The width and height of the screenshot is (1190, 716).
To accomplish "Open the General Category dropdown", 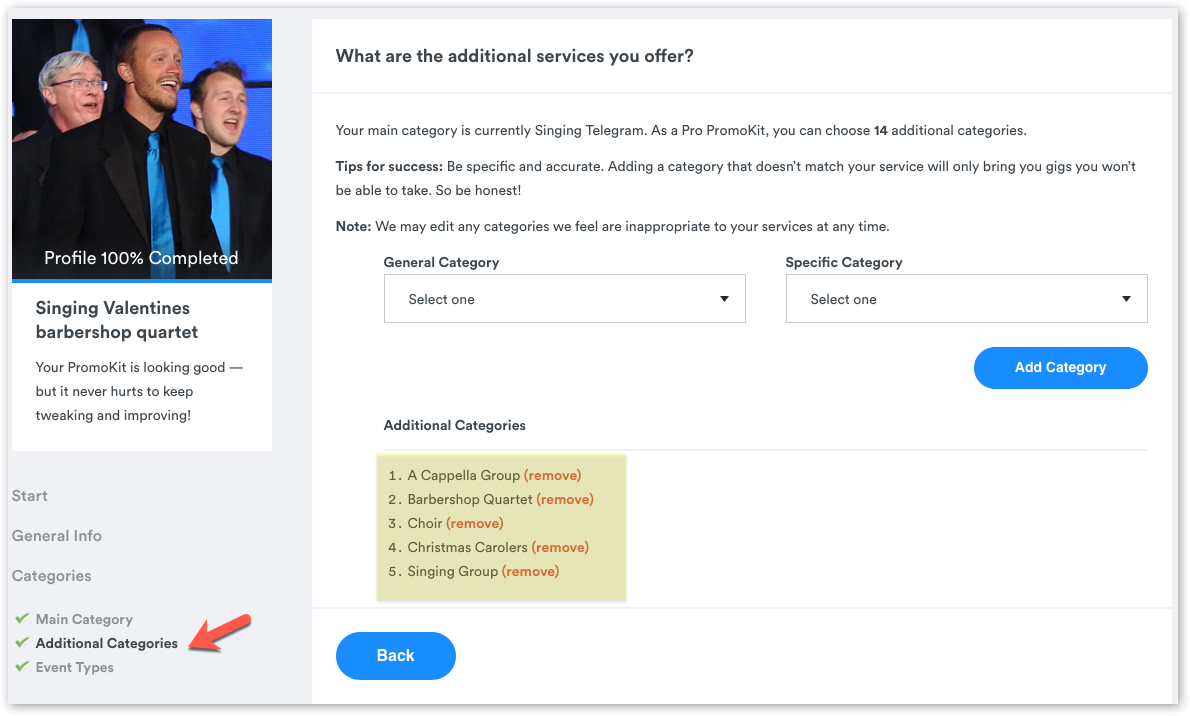I will pos(565,299).
